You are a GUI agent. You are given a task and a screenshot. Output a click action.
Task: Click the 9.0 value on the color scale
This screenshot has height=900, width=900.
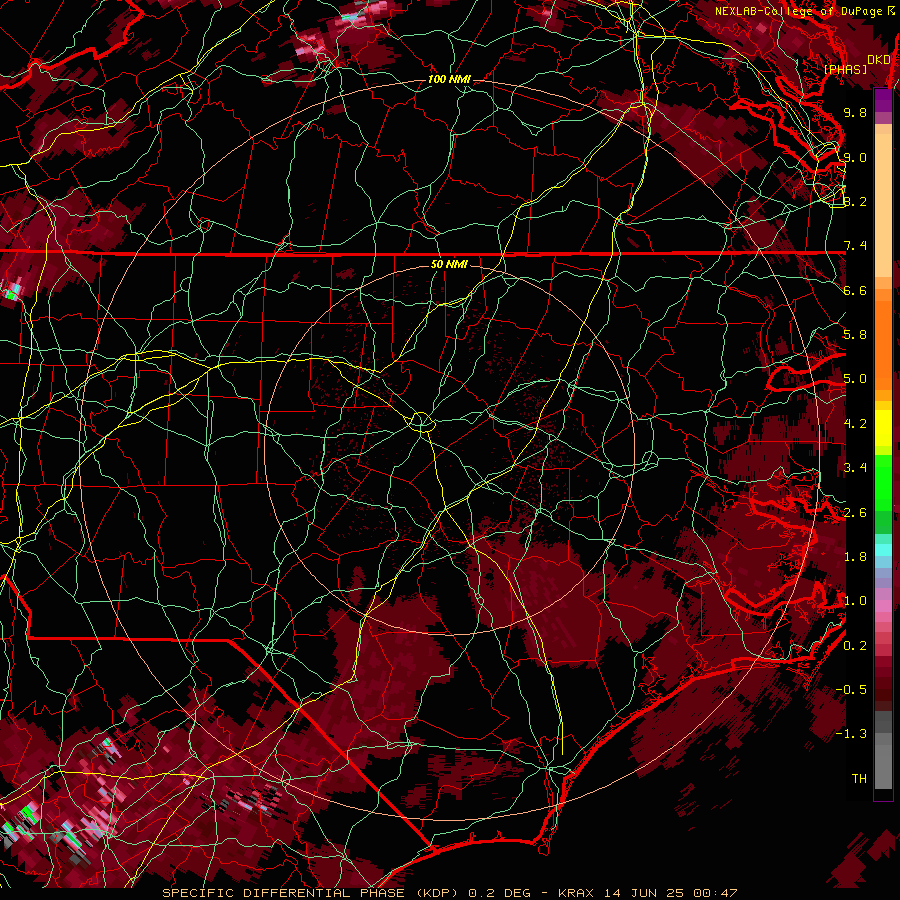pyautogui.click(x=855, y=157)
